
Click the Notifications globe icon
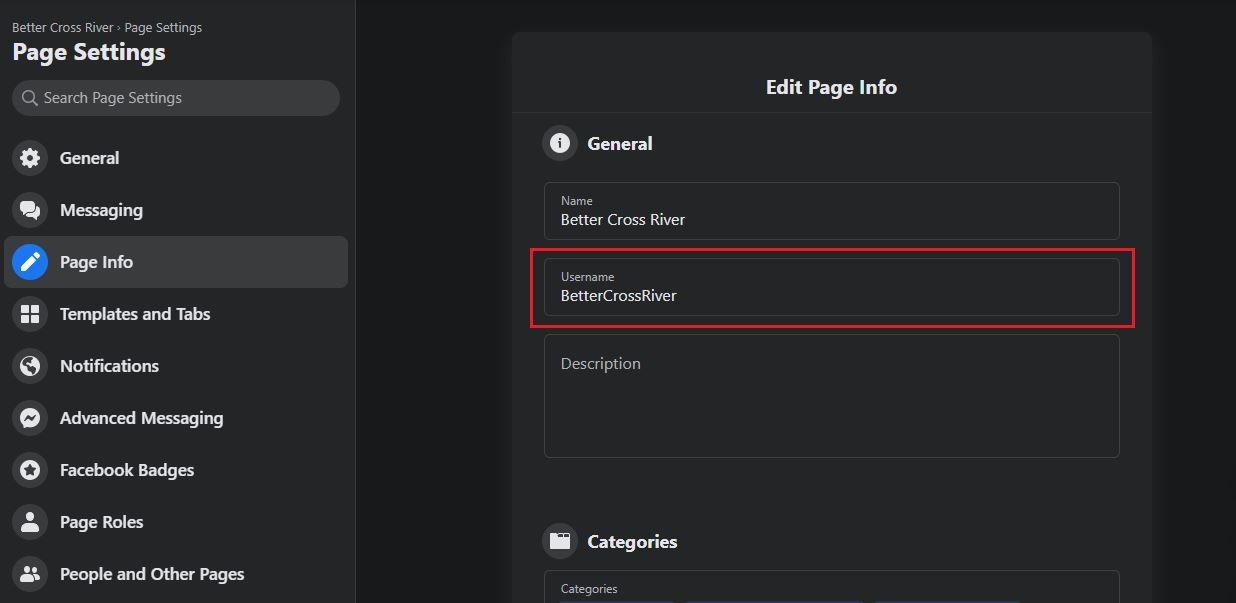[30, 366]
